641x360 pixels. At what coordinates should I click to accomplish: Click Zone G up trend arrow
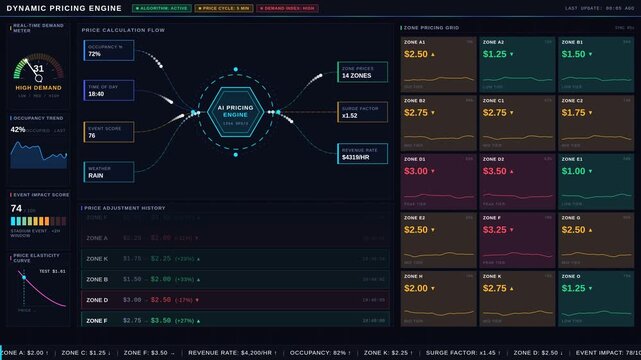590,230
